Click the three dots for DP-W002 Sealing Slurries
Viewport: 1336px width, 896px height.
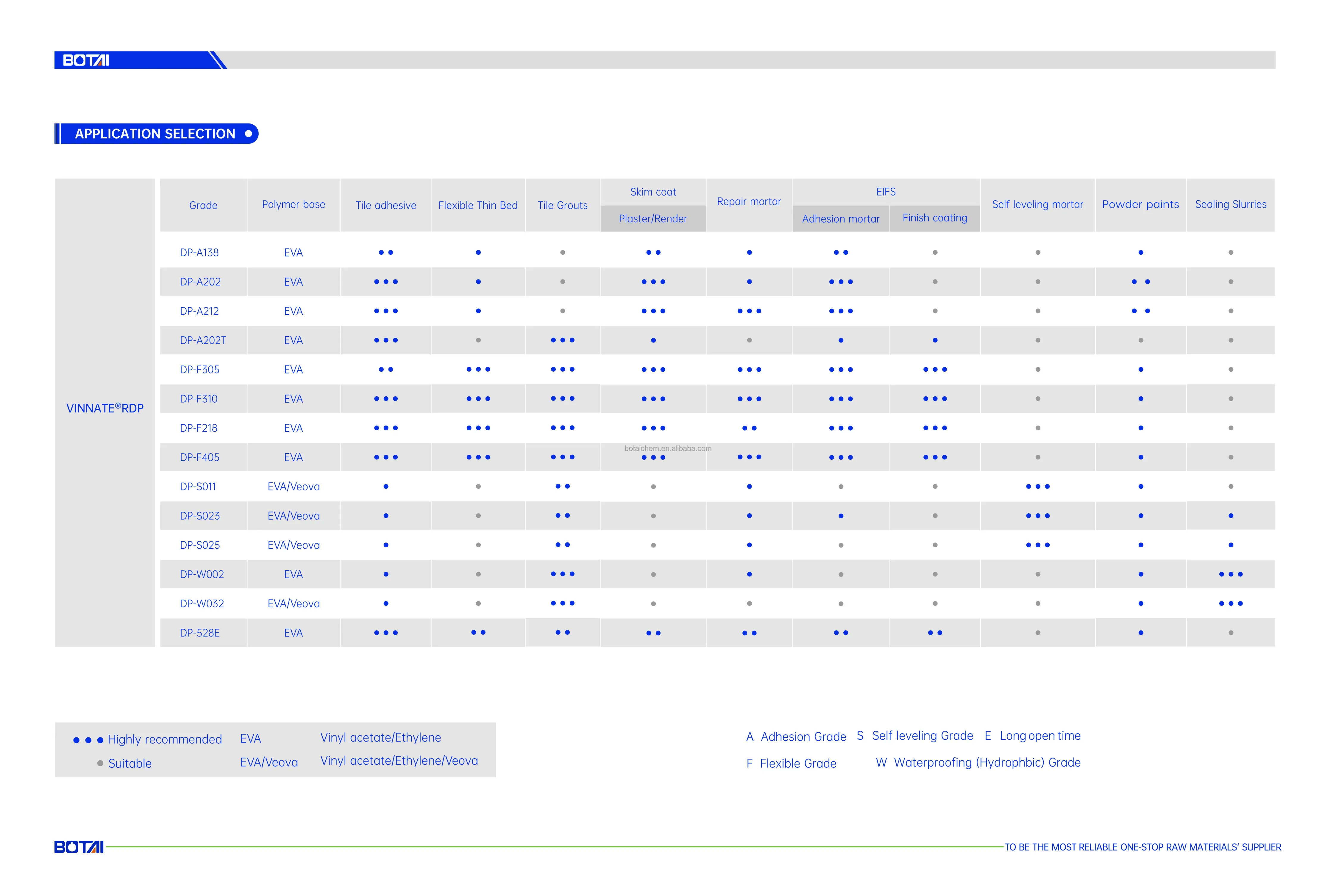(x=1230, y=574)
